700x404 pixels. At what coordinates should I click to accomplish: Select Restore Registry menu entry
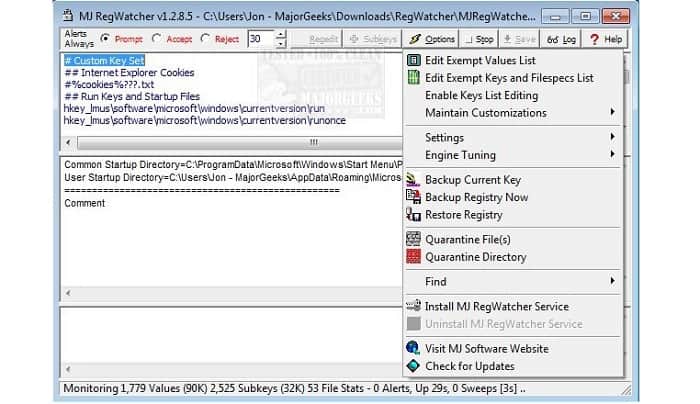(x=513, y=215)
